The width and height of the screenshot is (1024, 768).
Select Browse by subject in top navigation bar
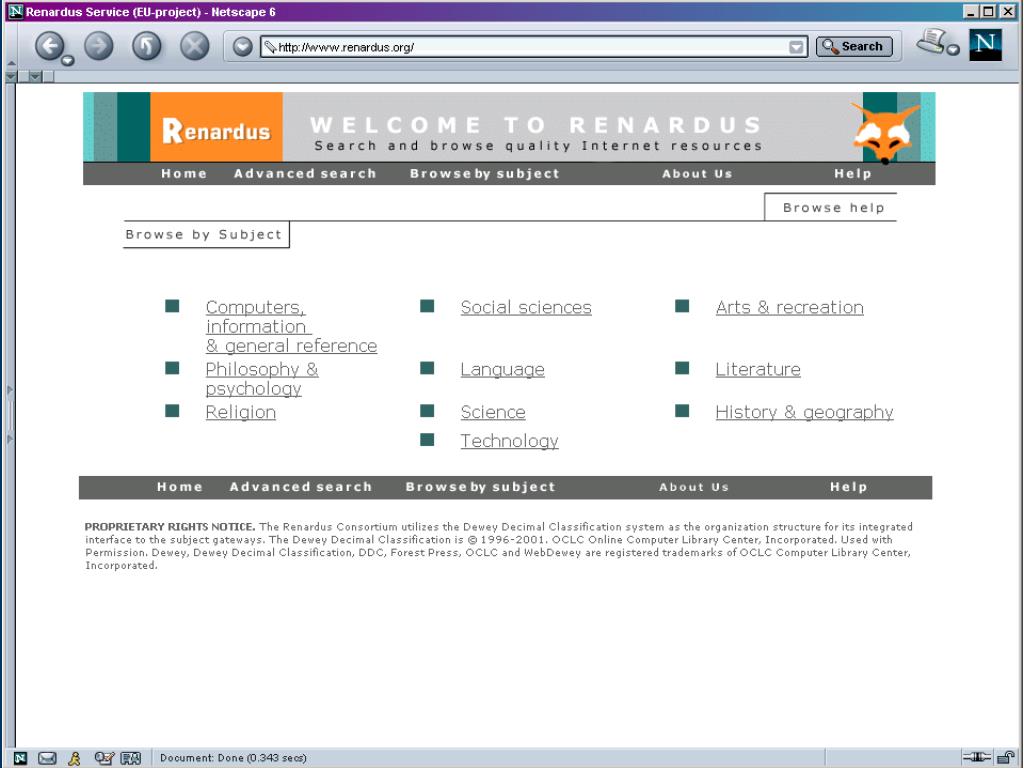[x=485, y=174]
